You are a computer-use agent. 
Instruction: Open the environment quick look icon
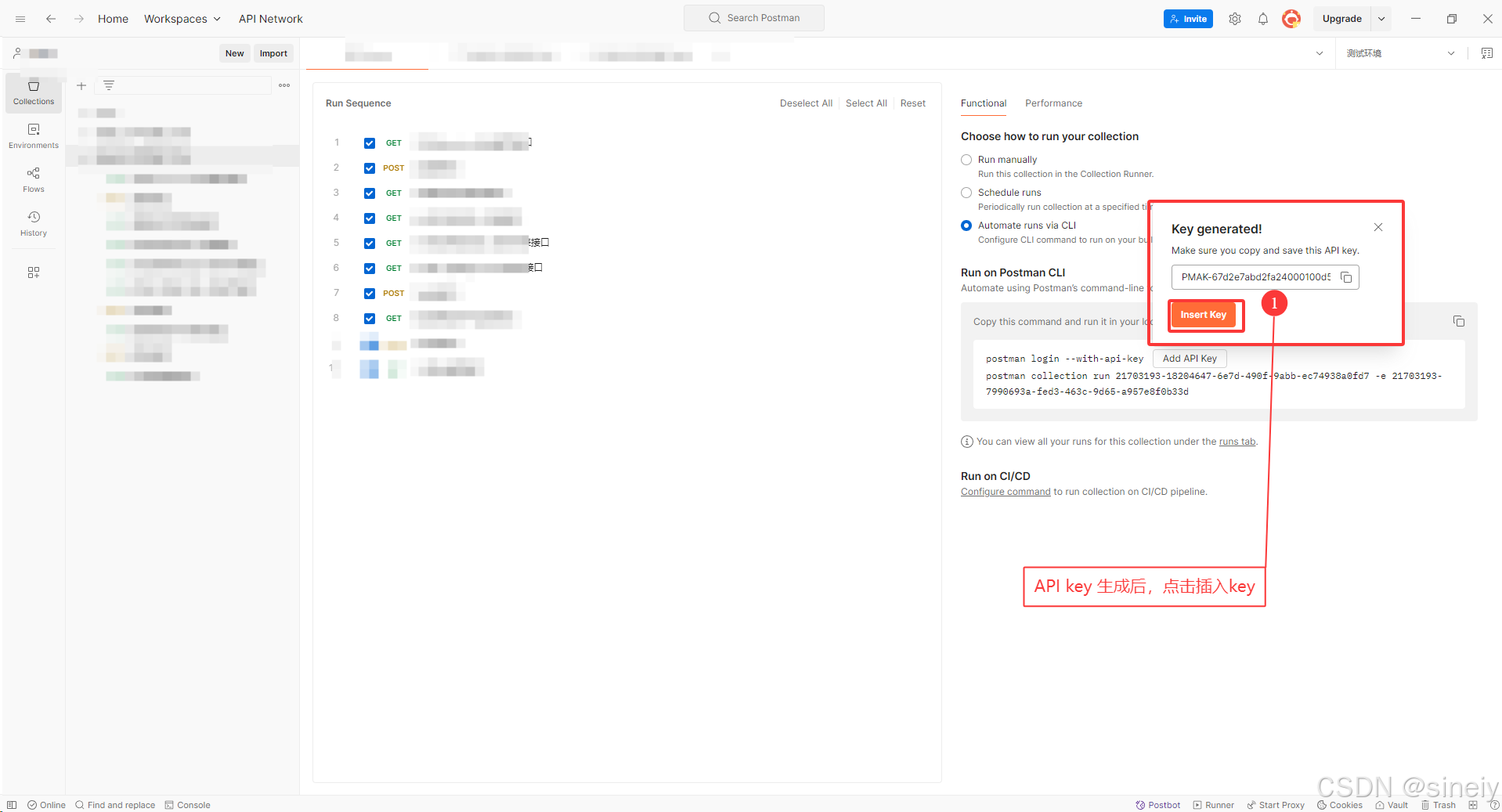click(x=1486, y=53)
